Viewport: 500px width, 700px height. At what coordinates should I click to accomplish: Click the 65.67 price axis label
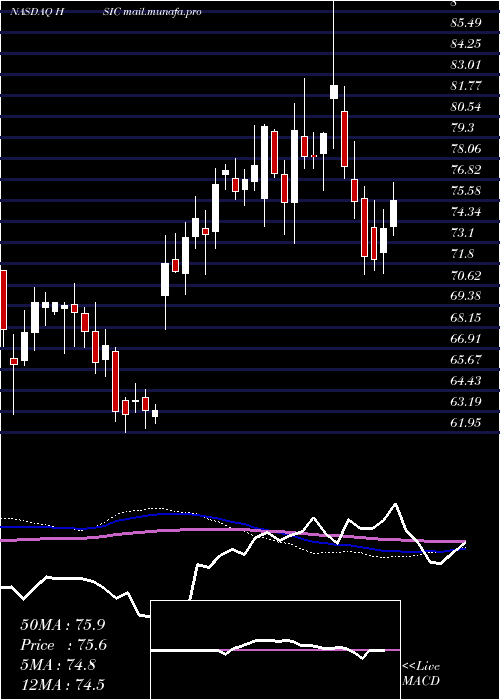[466, 359]
